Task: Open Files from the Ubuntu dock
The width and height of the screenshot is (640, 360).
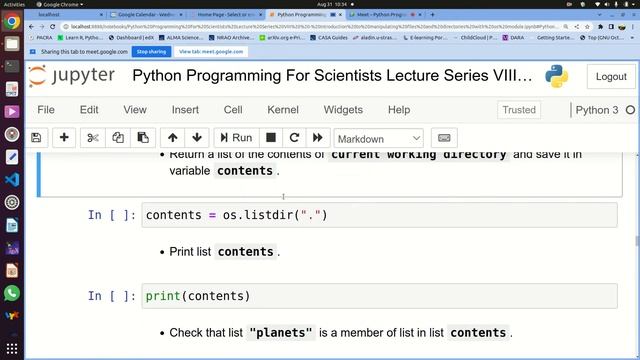Action: click(x=12, y=44)
